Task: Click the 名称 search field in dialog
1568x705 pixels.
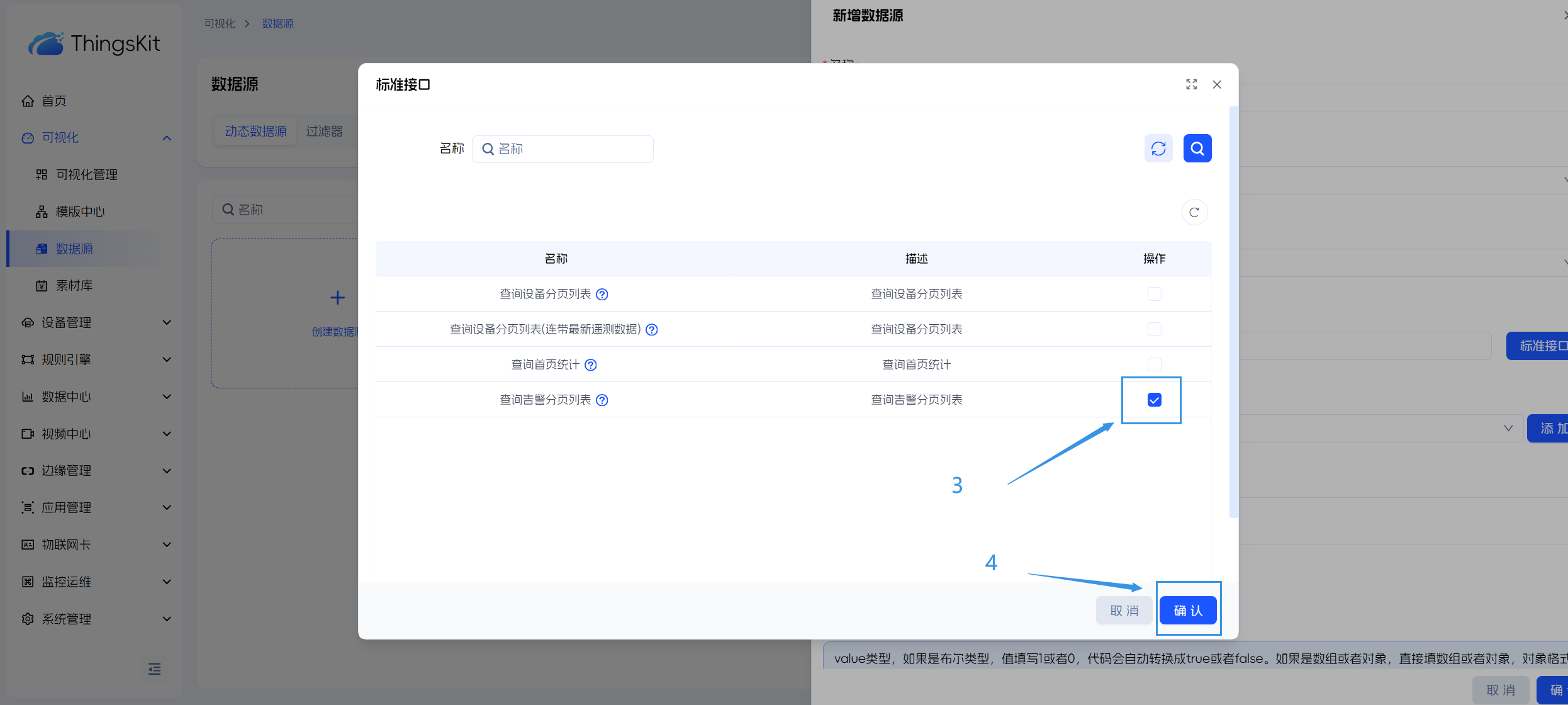Action: coord(563,149)
